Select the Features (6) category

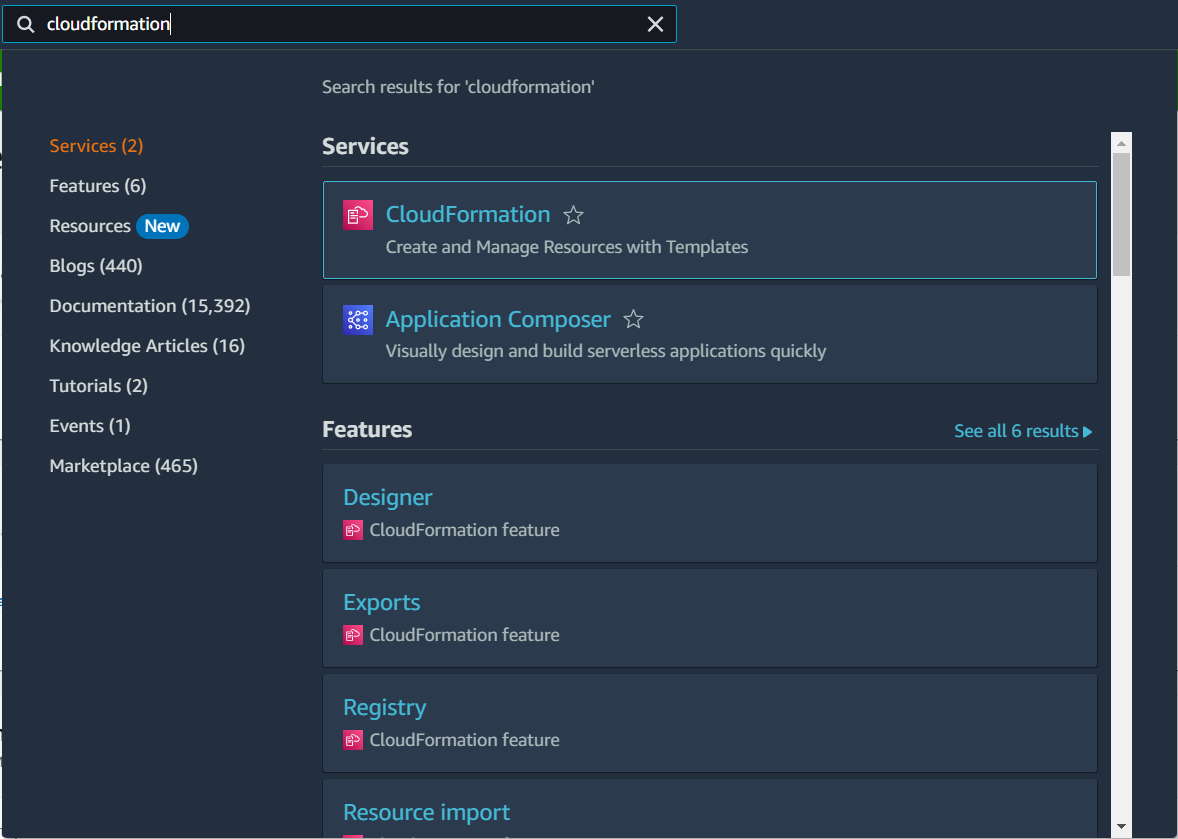[97, 186]
